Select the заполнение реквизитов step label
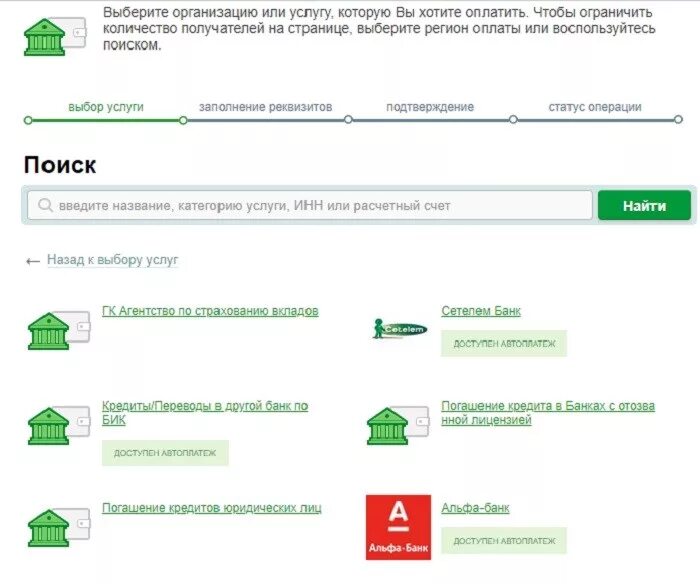The width and height of the screenshot is (700, 584). (x=266, y=107)
